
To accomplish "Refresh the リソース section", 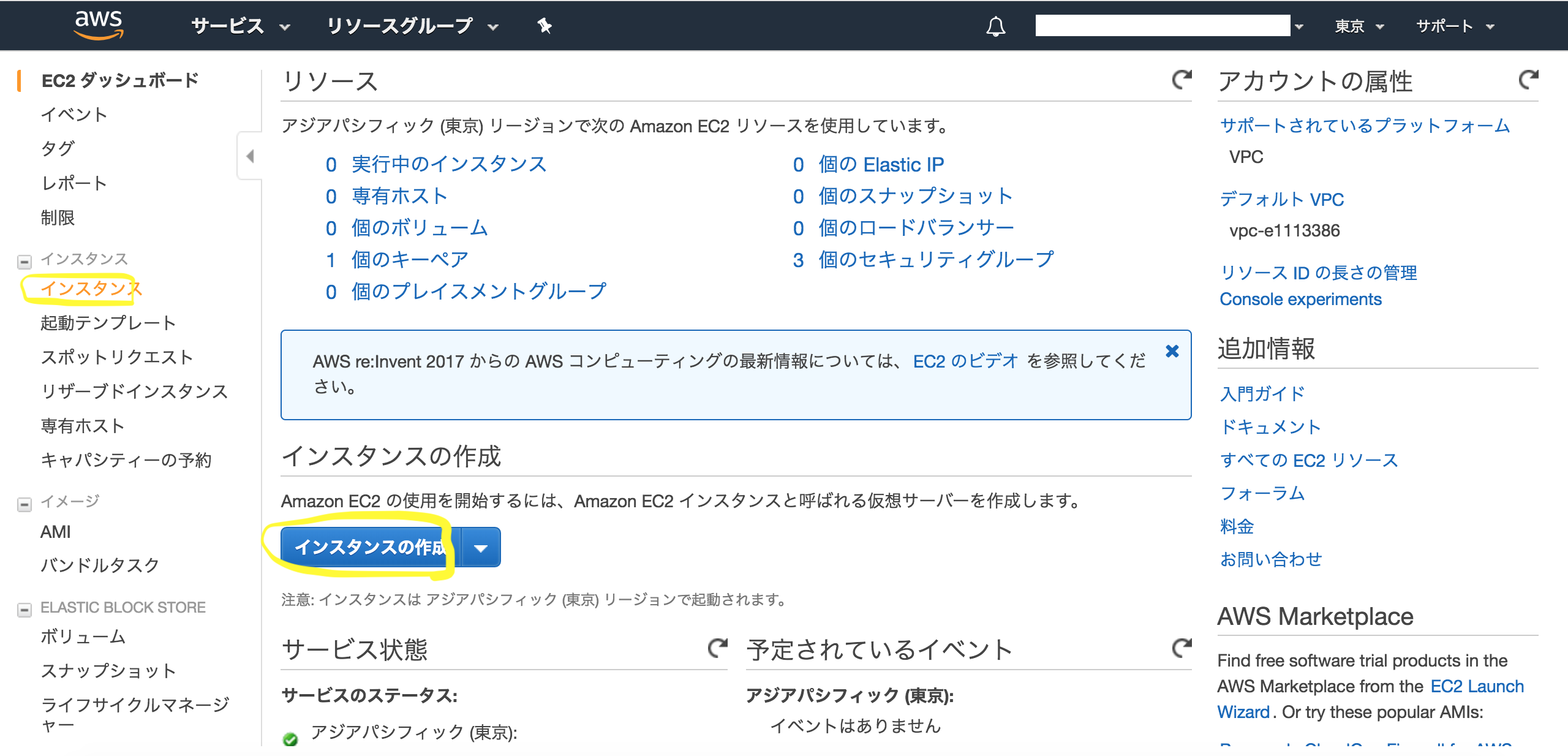I will coord(1182,80).
